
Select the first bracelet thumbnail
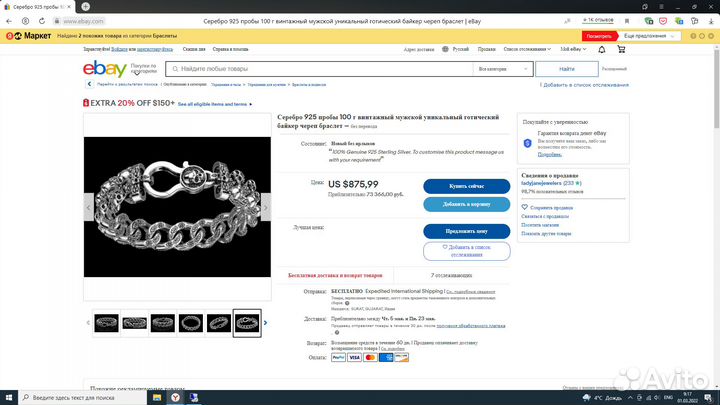pos(105,322)
